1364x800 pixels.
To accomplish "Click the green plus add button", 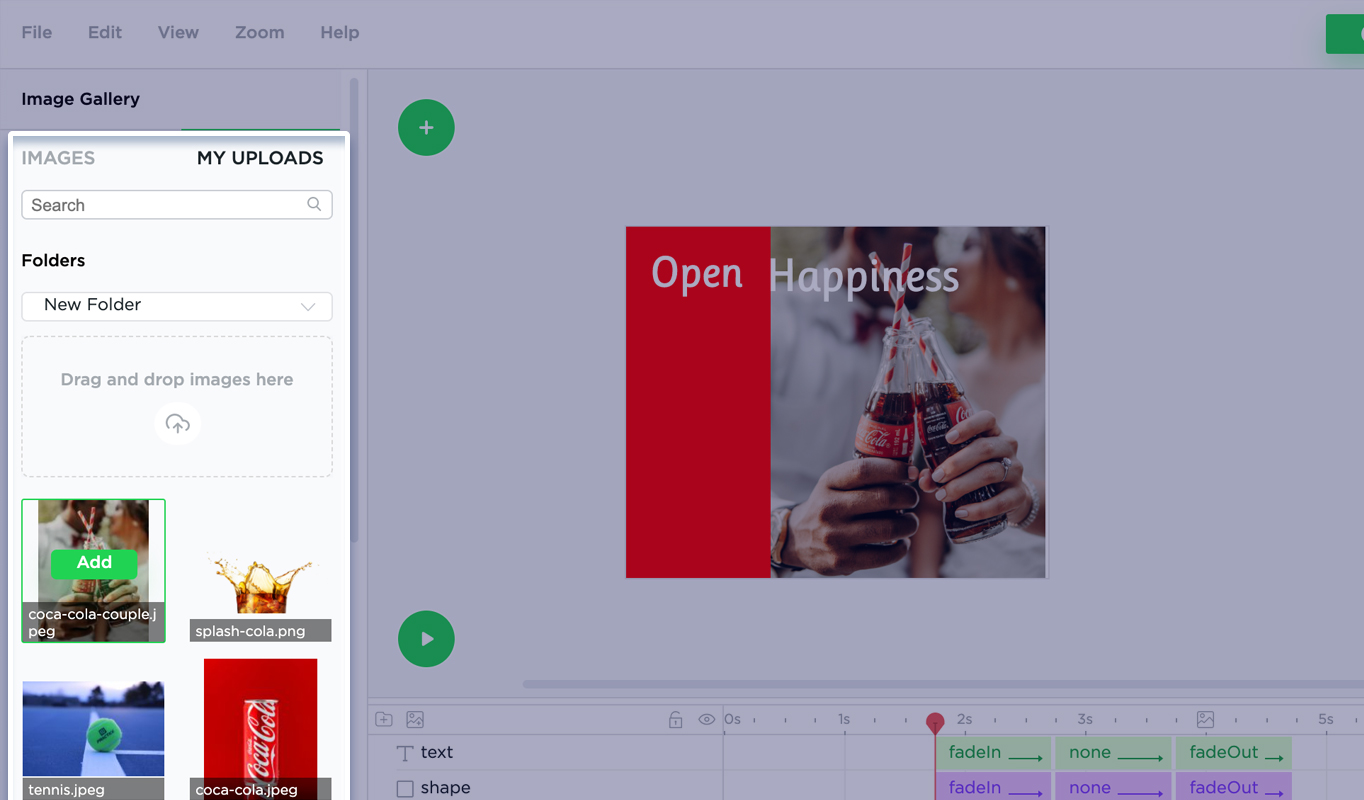I will [x=426, y=128].
